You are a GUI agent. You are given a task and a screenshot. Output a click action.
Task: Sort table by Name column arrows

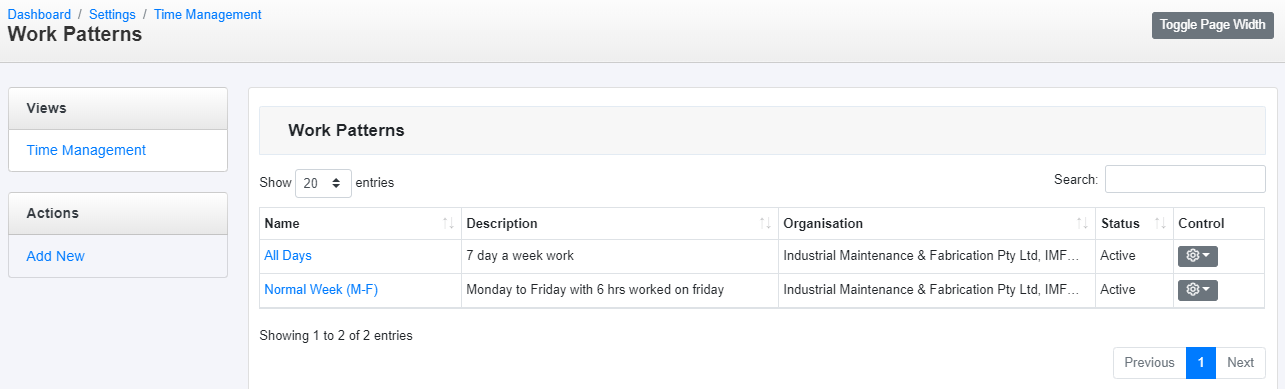[x=448, y=223]
